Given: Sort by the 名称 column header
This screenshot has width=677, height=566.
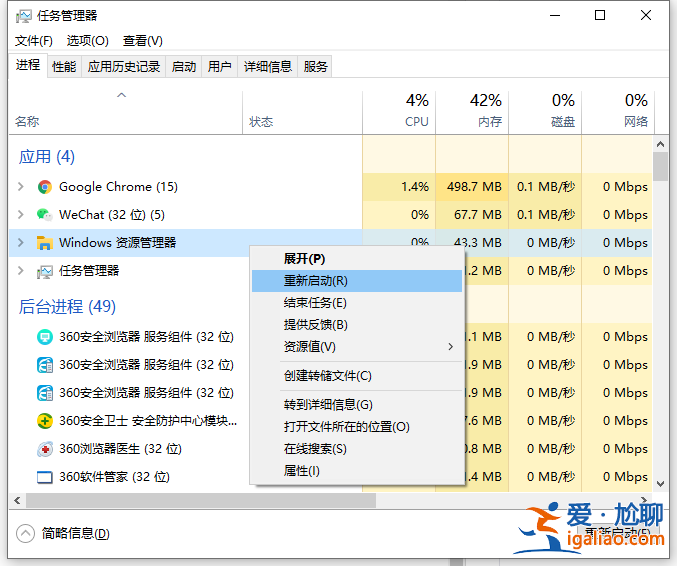Looking at the screenshot, I should click(125, 112).
